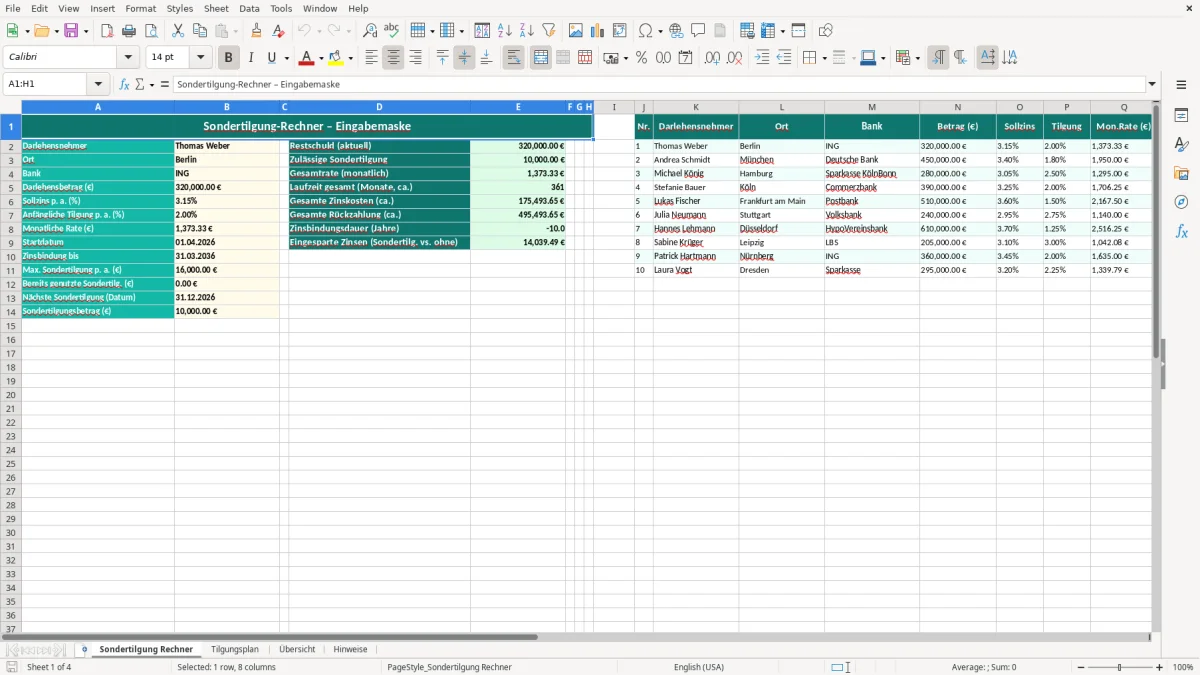Open the Styles menu

point(180,8)
